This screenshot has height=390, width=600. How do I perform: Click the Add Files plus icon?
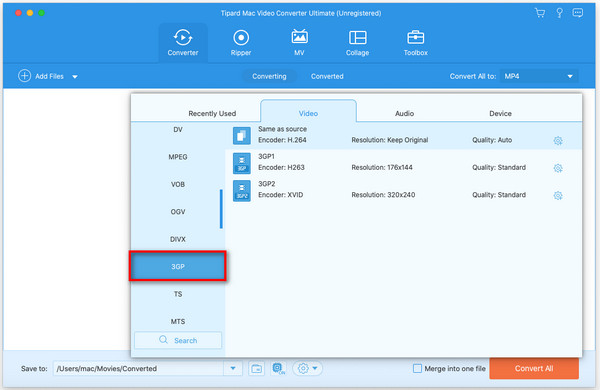point(24,76)
